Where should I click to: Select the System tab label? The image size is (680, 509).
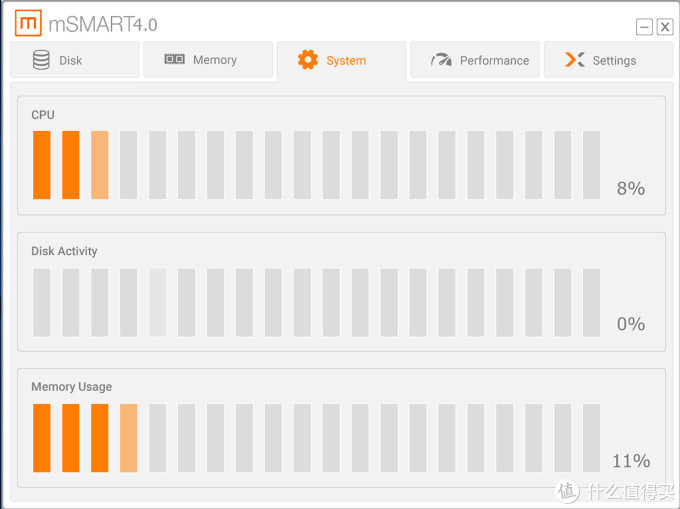346,60
